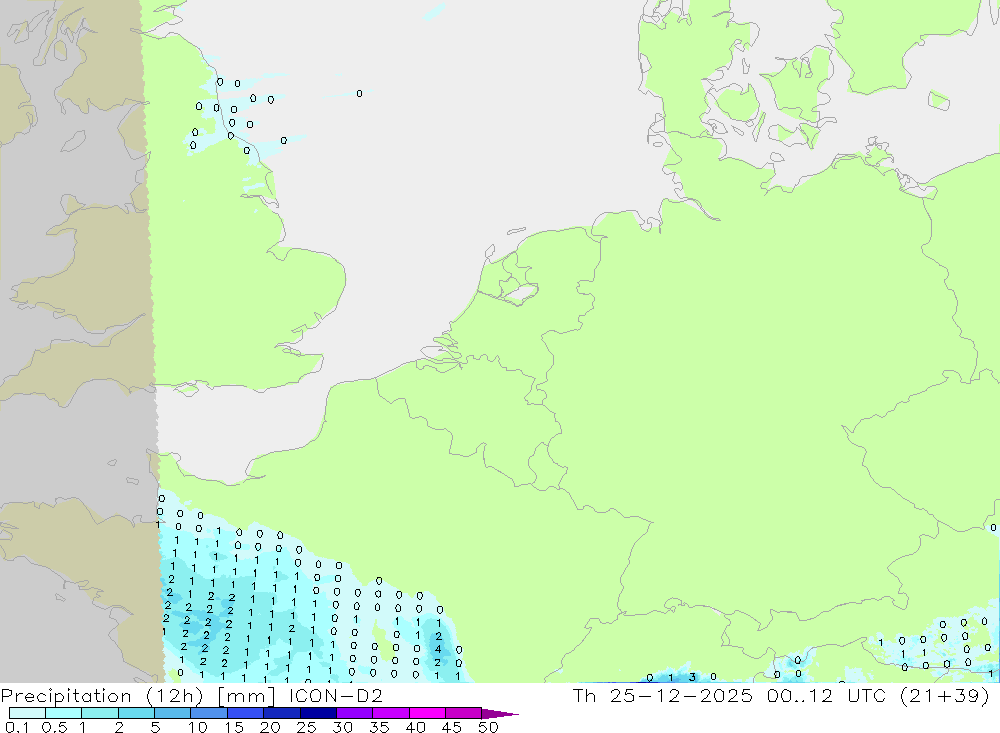Click the 40–45 mm magenta legend swatch
The width and height of the screenshot is (1000, 733).
(x=427, y=713)
